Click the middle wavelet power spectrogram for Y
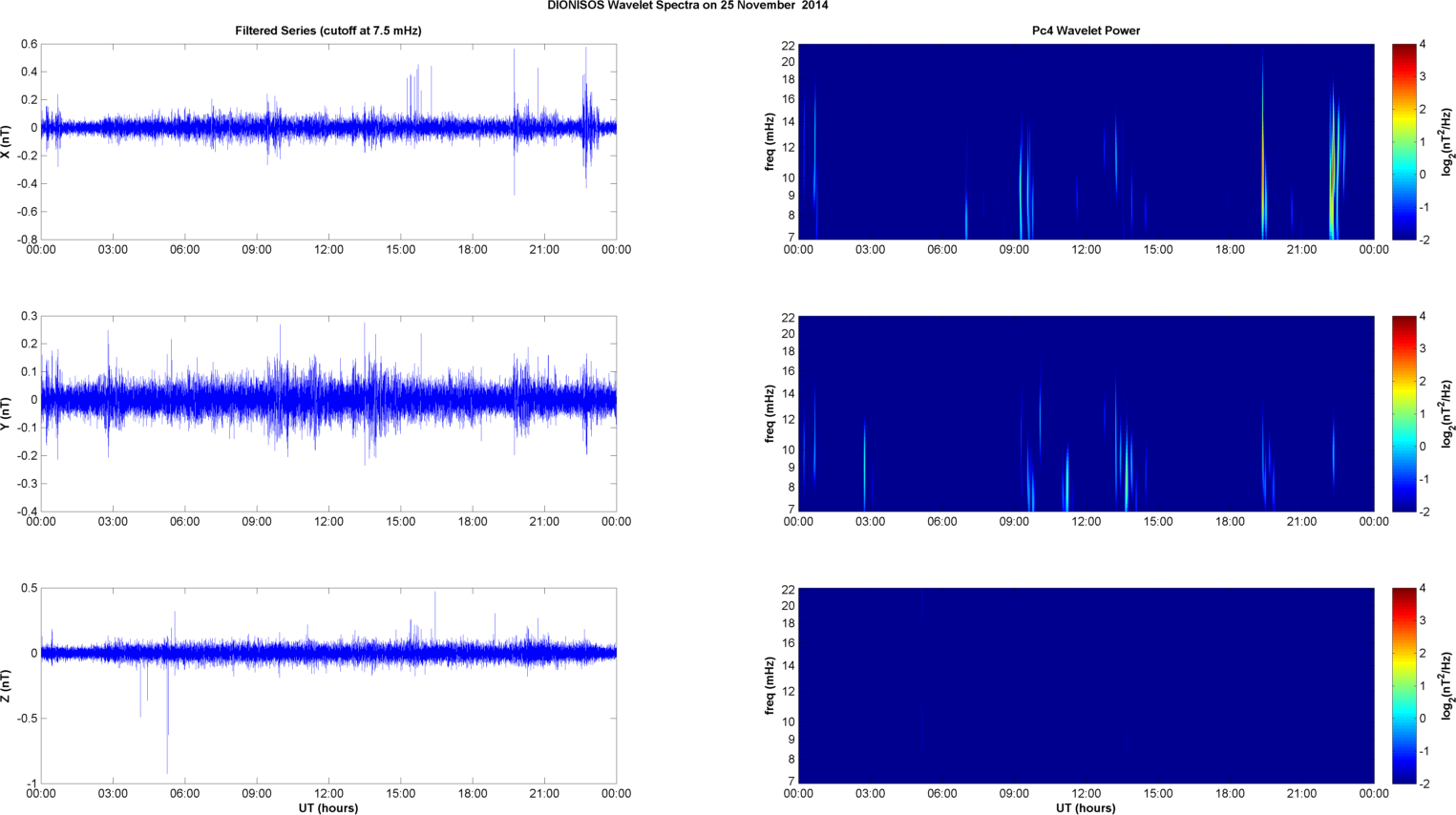The width and height of the screenshot is (1456, 815). click(x=1086, y=413)
